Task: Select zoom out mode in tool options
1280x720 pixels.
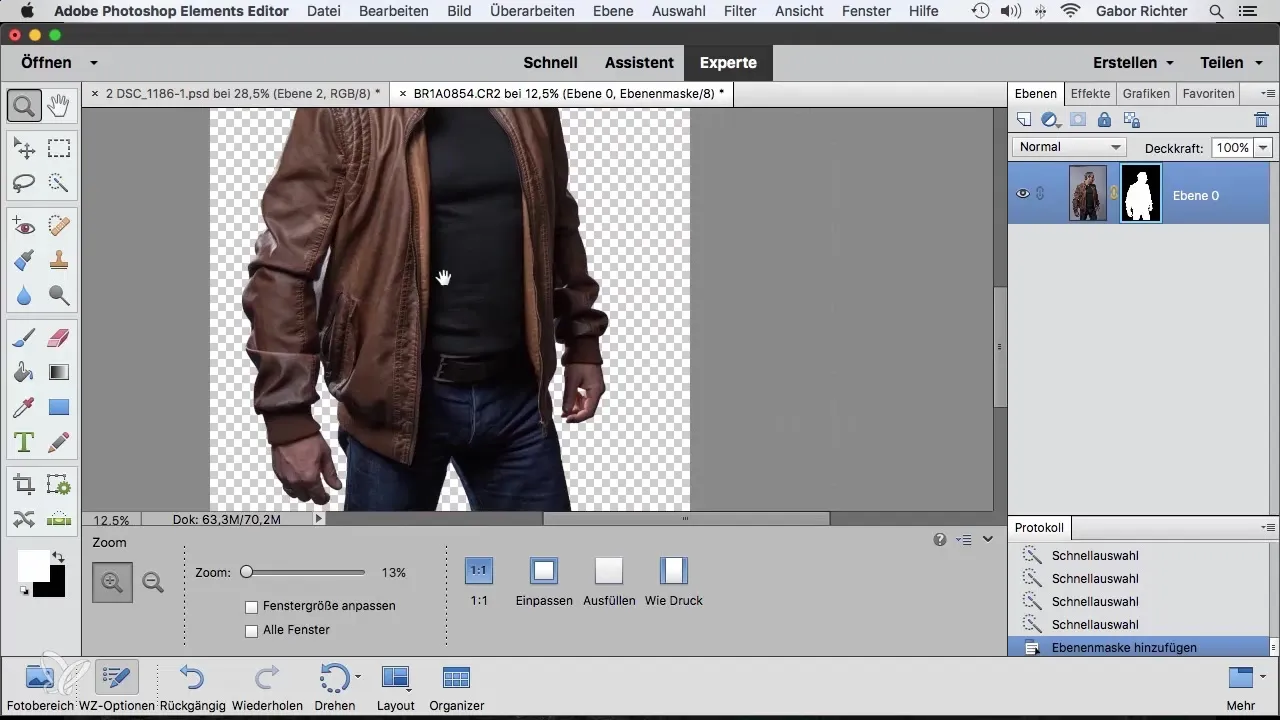Action: [153, 582]
